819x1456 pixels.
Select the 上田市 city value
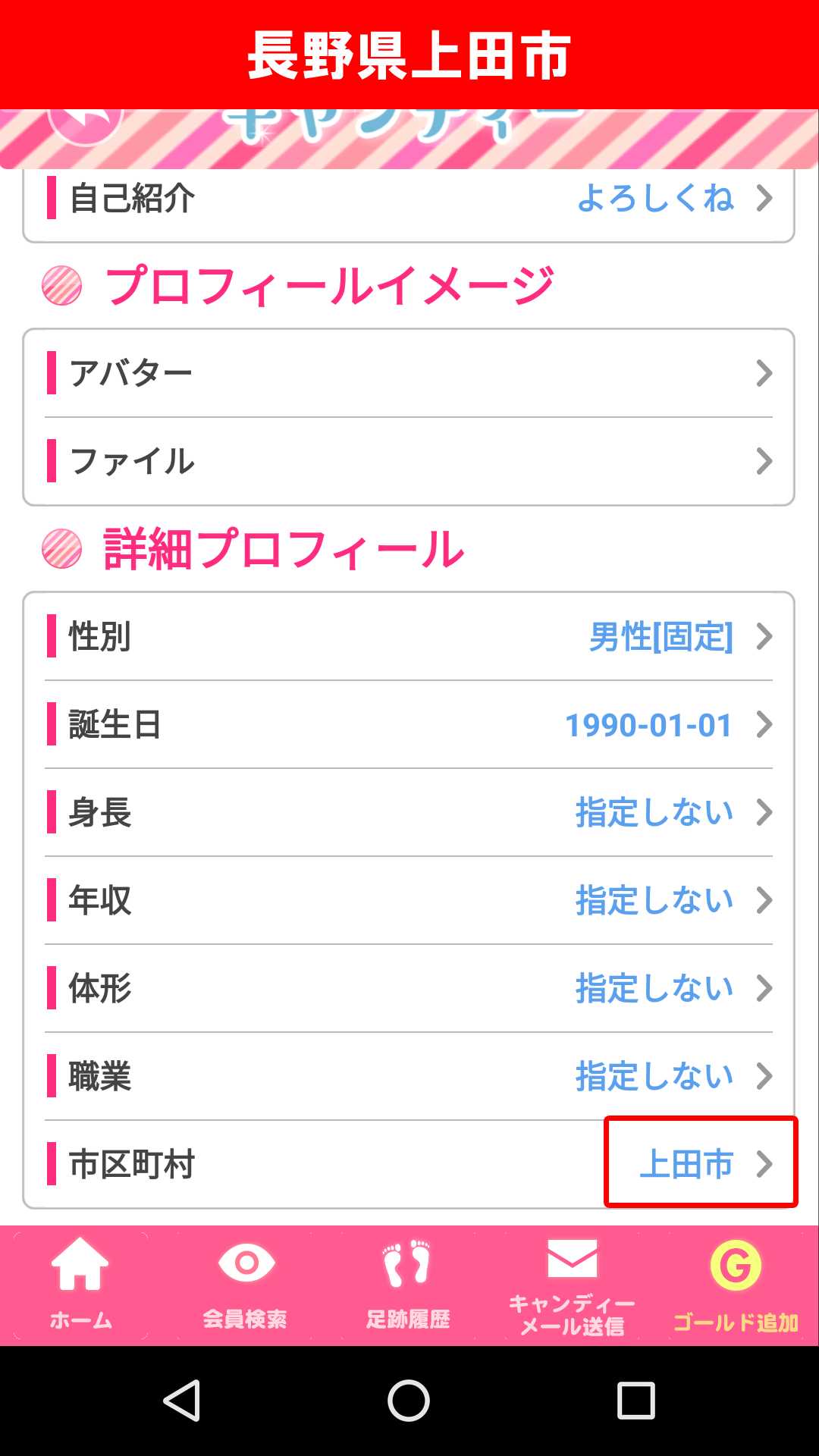(686, 1164)
